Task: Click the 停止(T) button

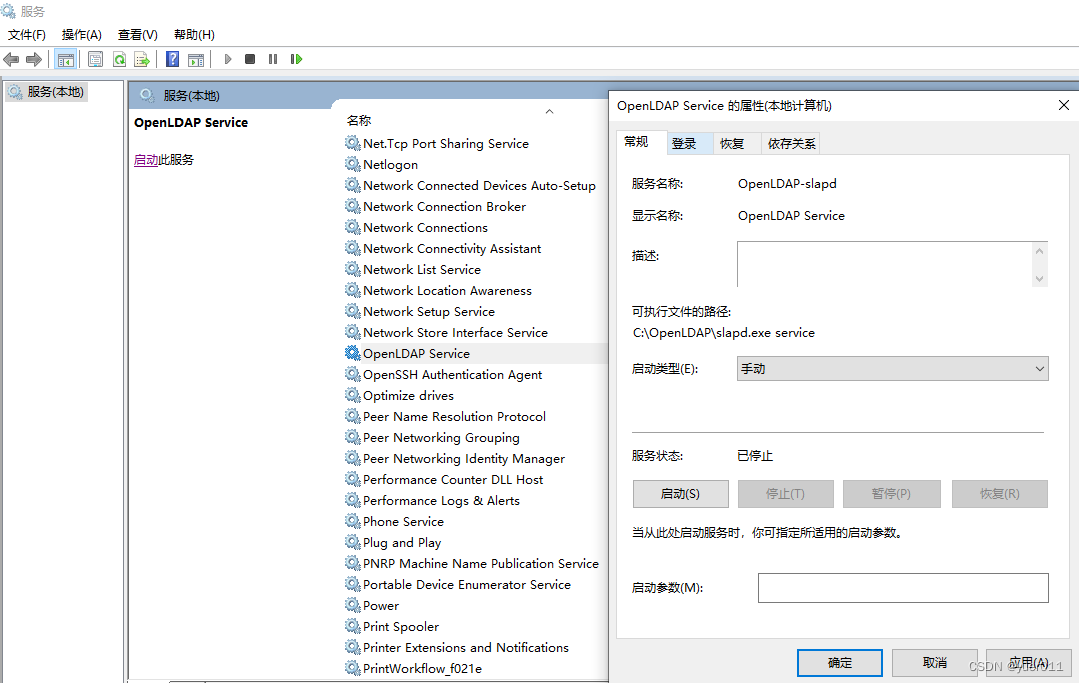Action: pos(786,494)
